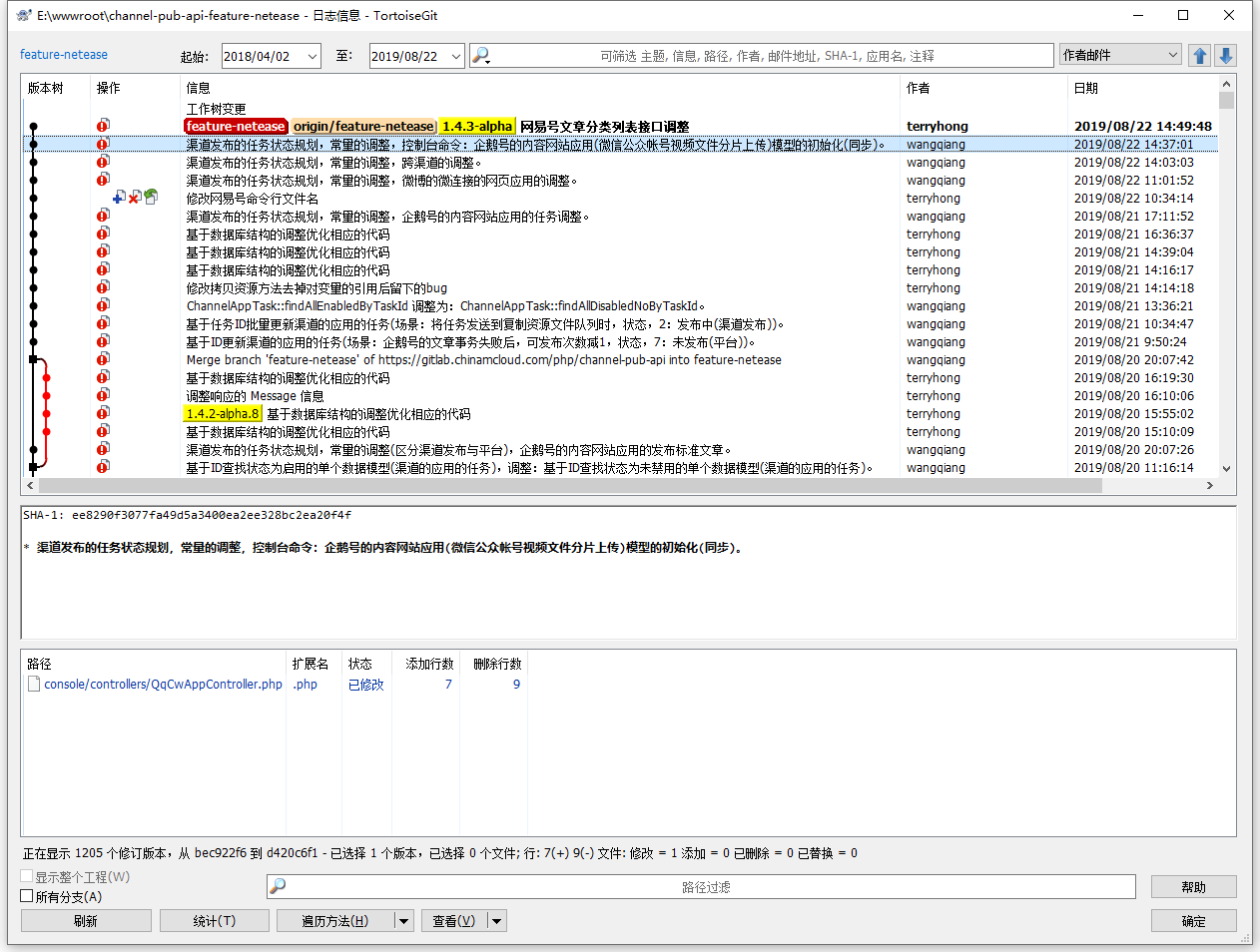1260x952 pixels.
Task: Expand the 作者邮件 filter dropdown
Action: coord(1173,55)
